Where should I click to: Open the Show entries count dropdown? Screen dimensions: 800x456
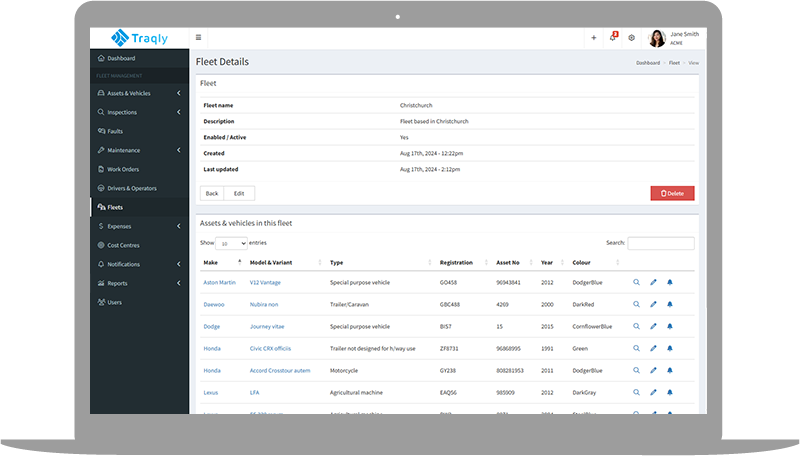(x=231, y=243)
